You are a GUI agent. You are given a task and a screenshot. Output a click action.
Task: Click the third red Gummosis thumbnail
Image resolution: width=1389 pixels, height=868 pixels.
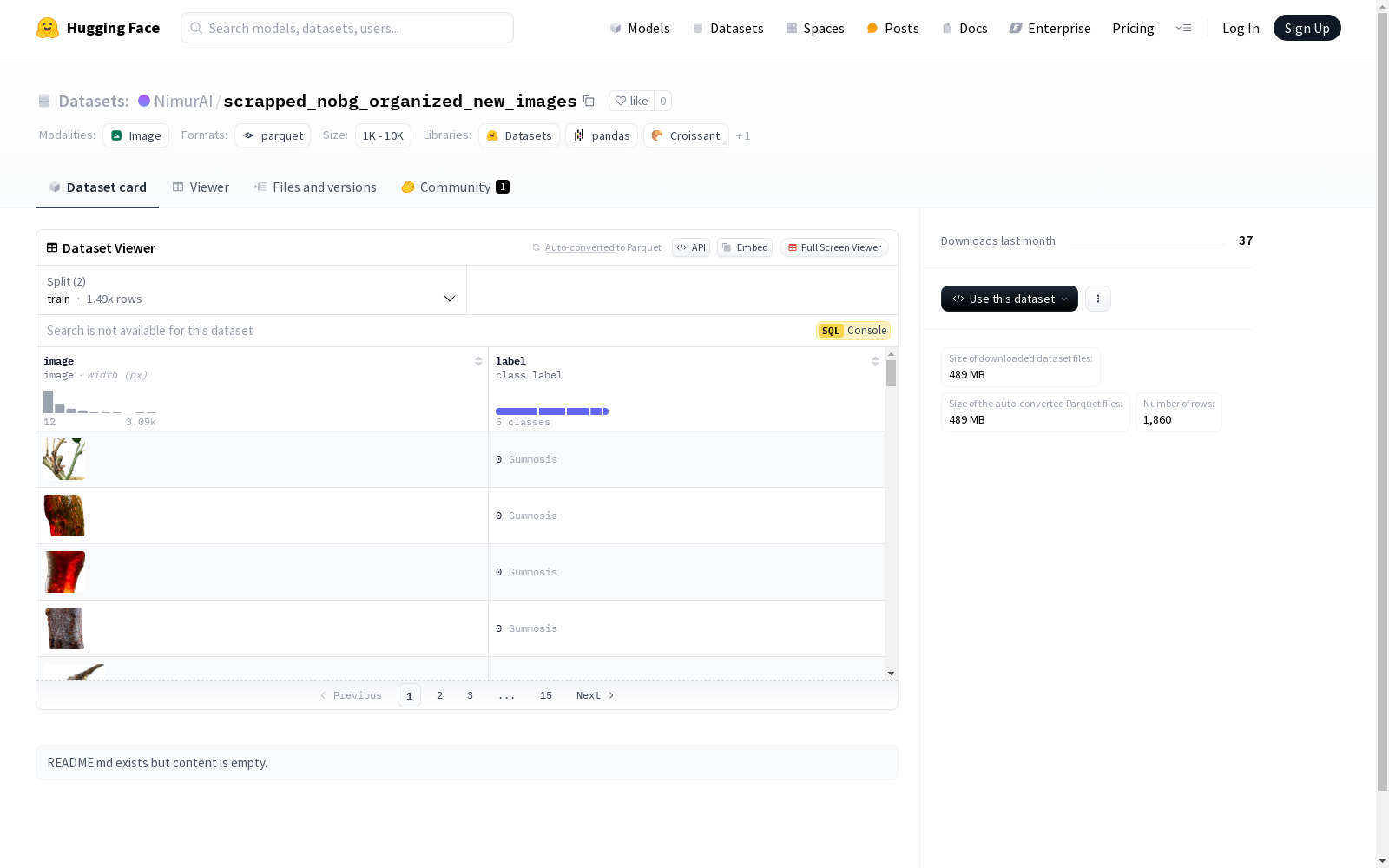click(64, 572)
